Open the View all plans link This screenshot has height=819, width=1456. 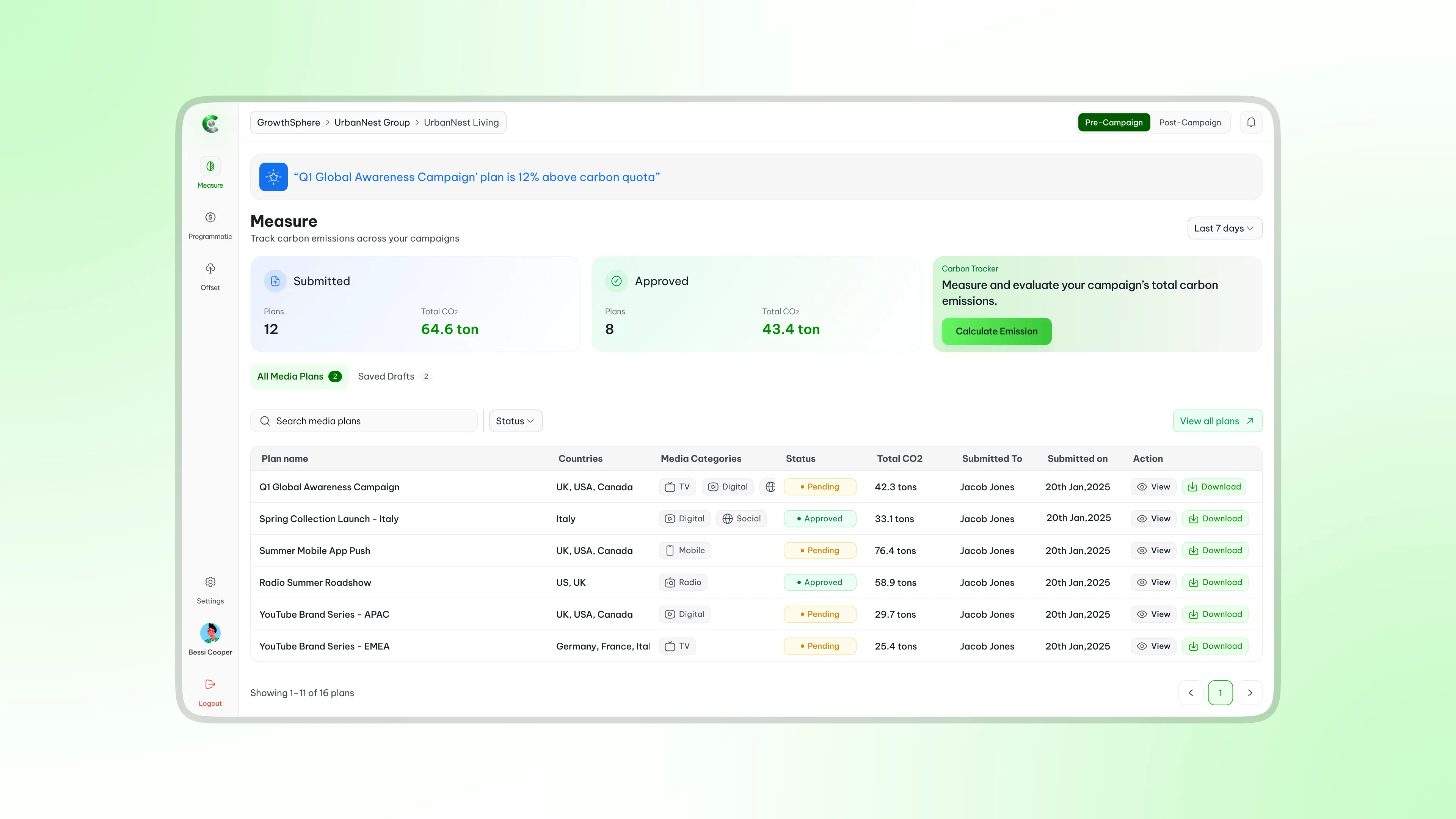(x=1218, y=421)
